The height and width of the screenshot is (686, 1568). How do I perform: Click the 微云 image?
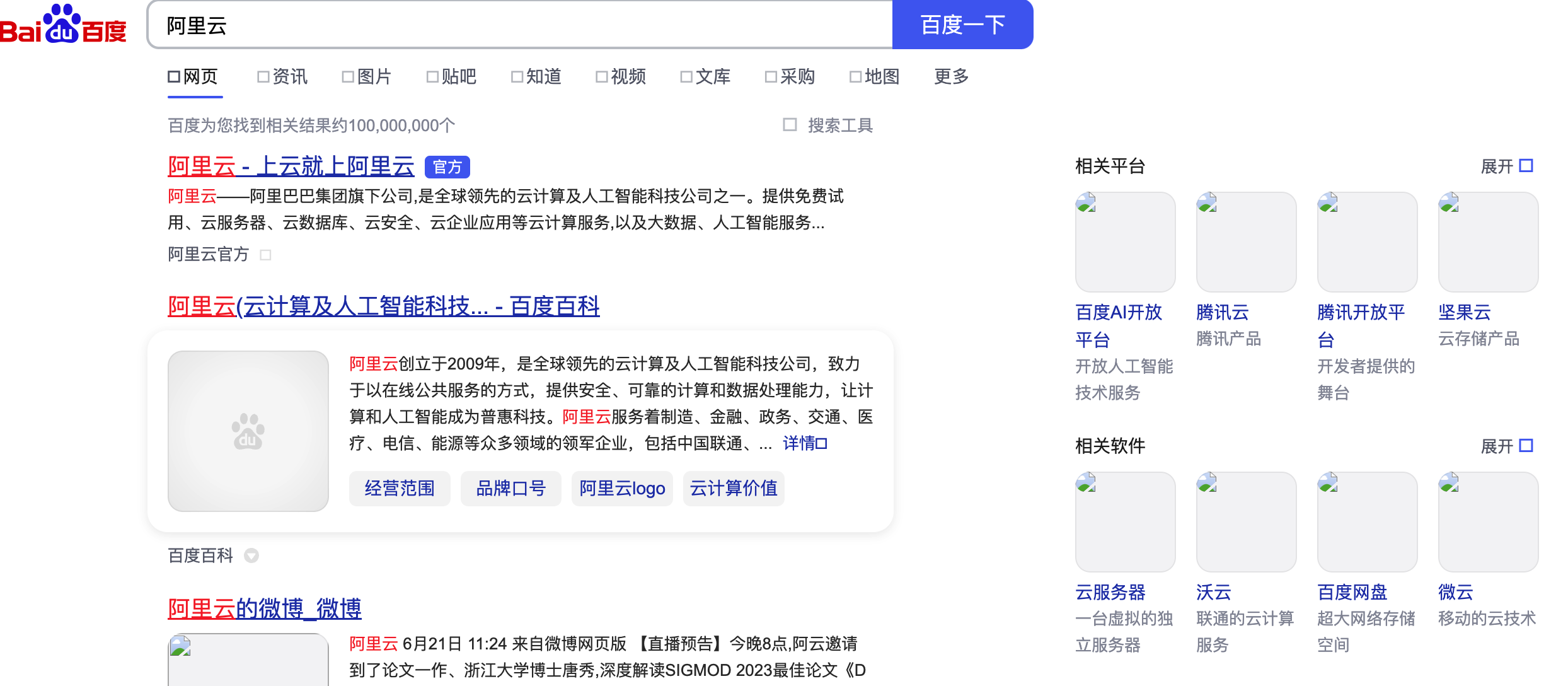tap(1489, 522)
